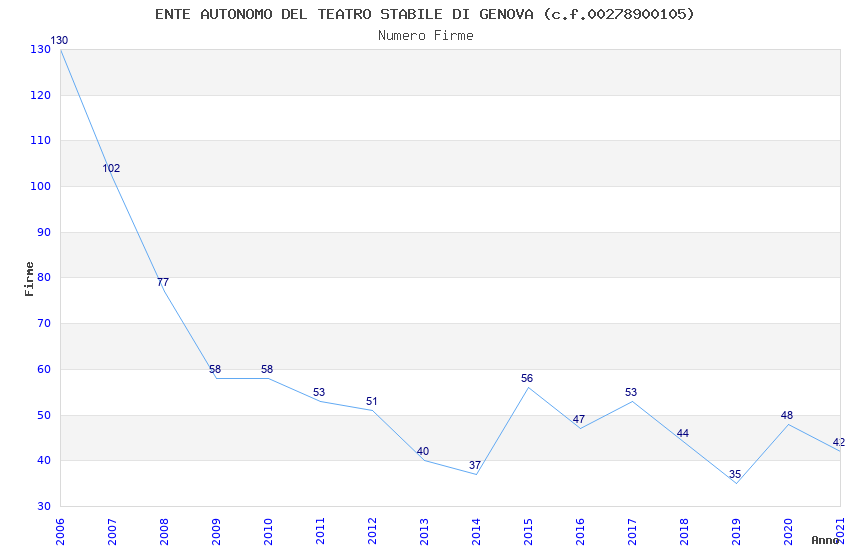Click the 2016 x-axis tick label
Screen dimensions: 850x550
[x=581, y=531]
